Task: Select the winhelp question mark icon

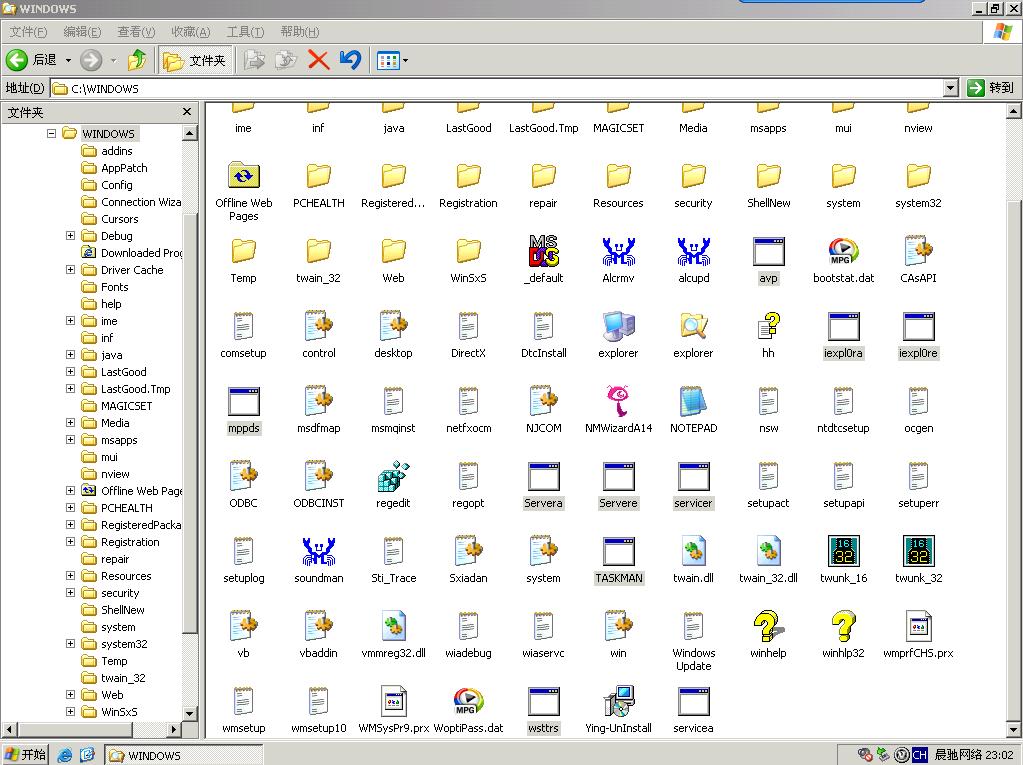Action: pos(768,628)
